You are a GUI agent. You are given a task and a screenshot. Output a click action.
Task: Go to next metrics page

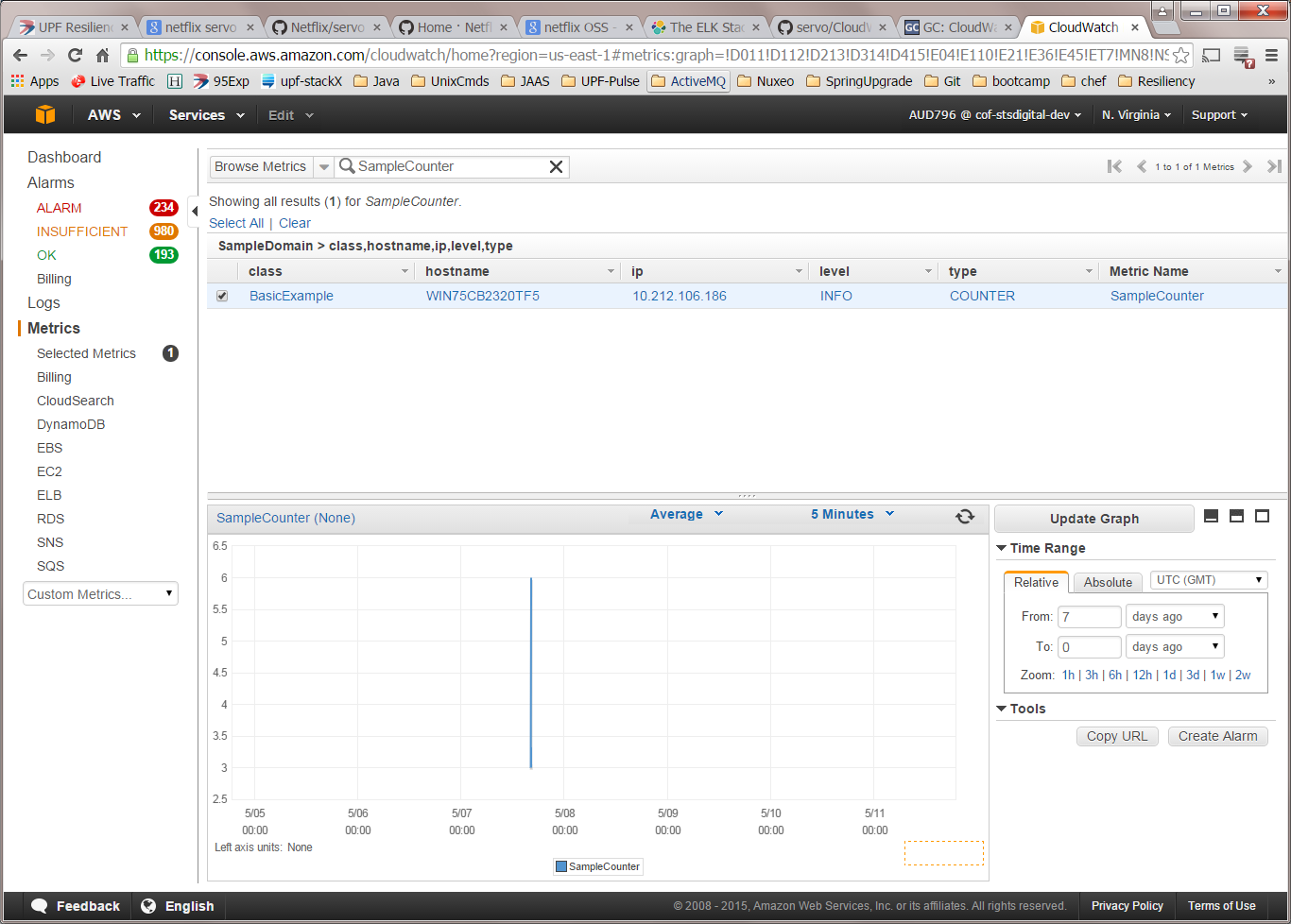click(1248, 166)
